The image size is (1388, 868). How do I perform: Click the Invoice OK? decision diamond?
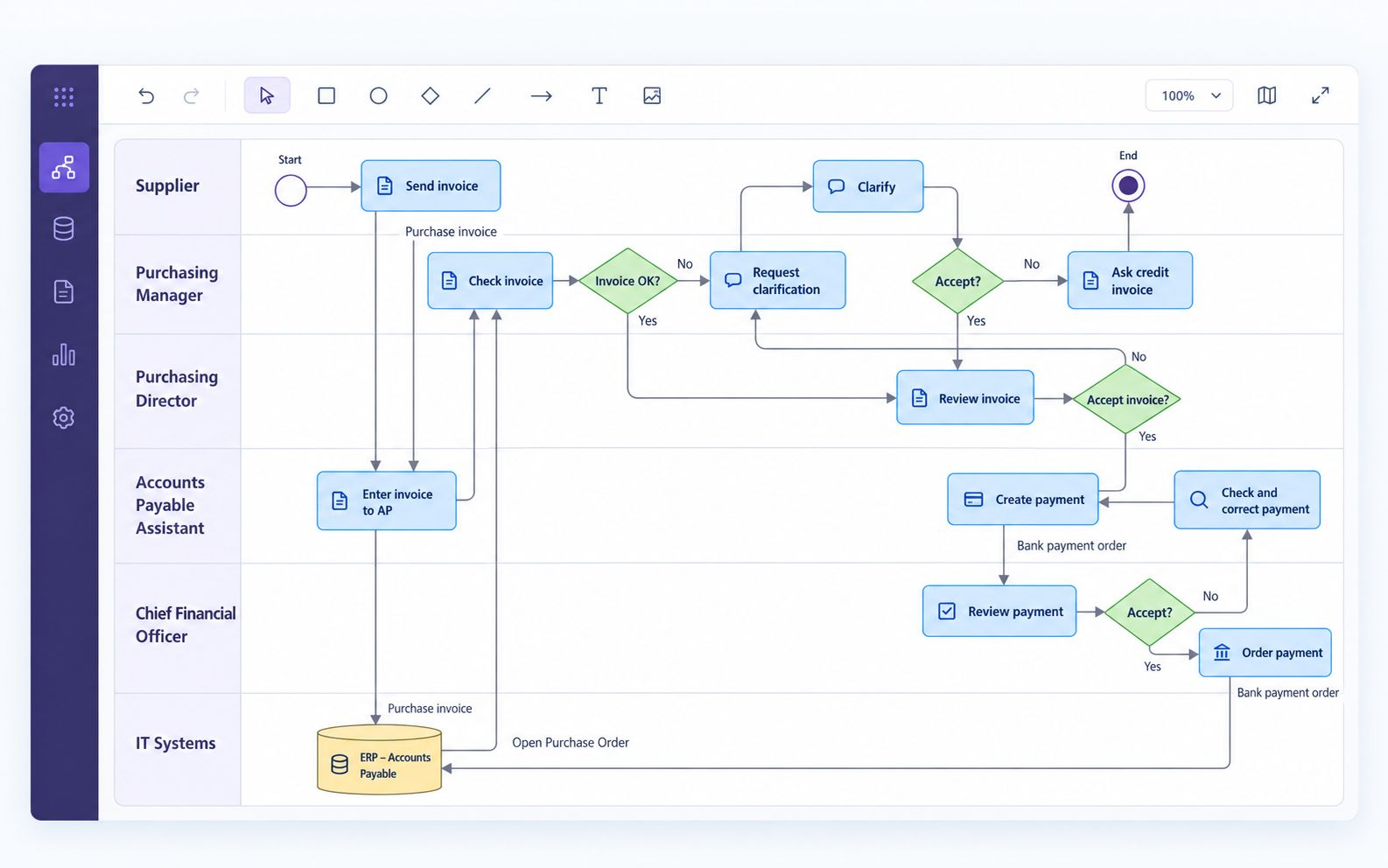[627, 281]
